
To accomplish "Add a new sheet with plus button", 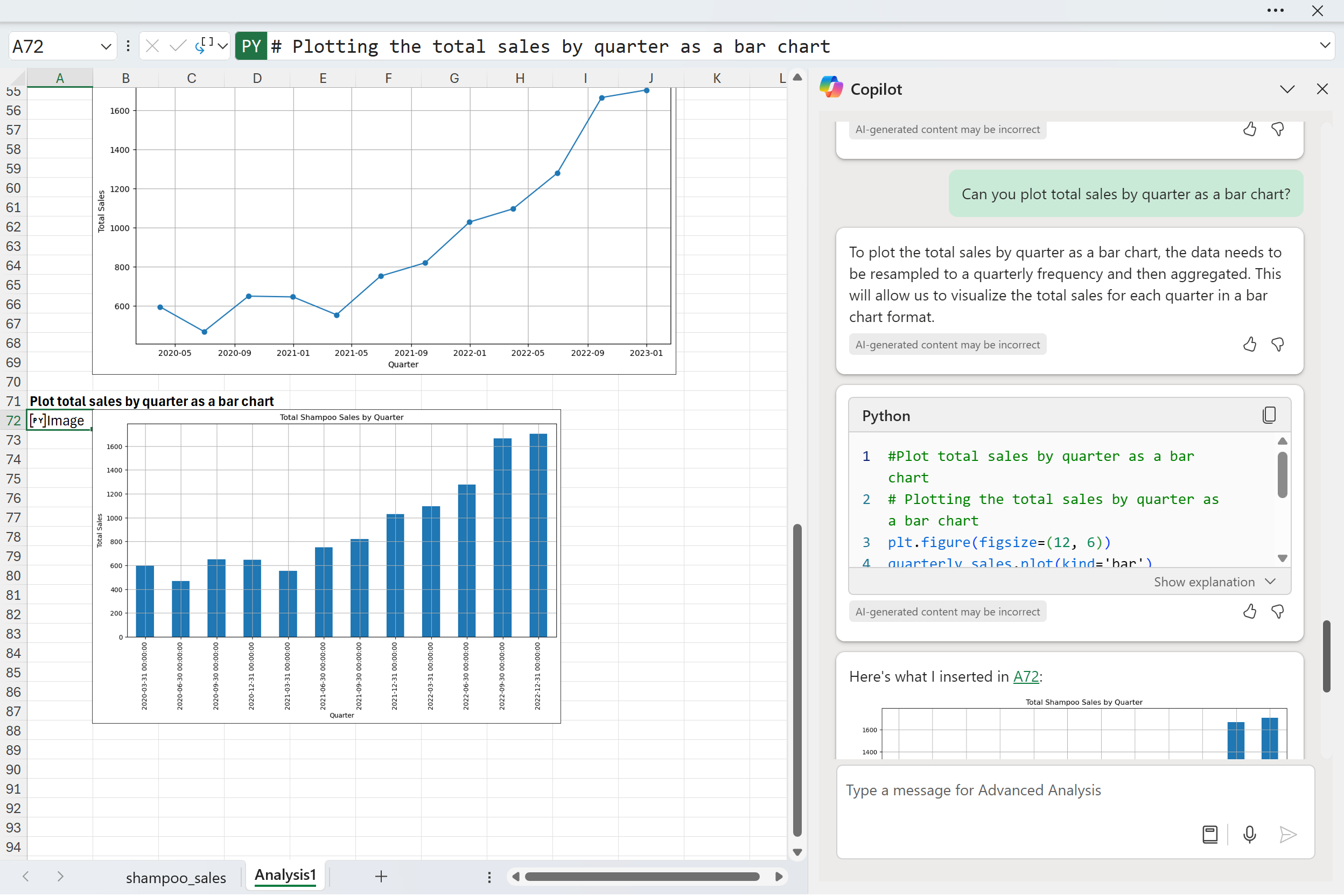I will pos(381,877).
